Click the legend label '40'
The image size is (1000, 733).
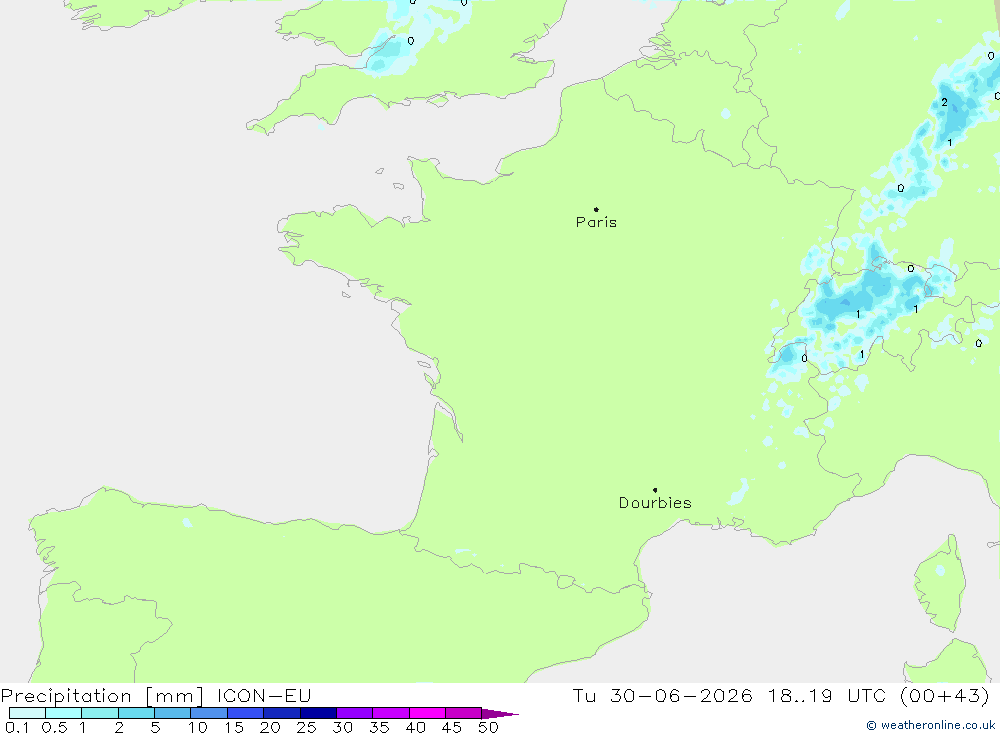click(415, 727)
